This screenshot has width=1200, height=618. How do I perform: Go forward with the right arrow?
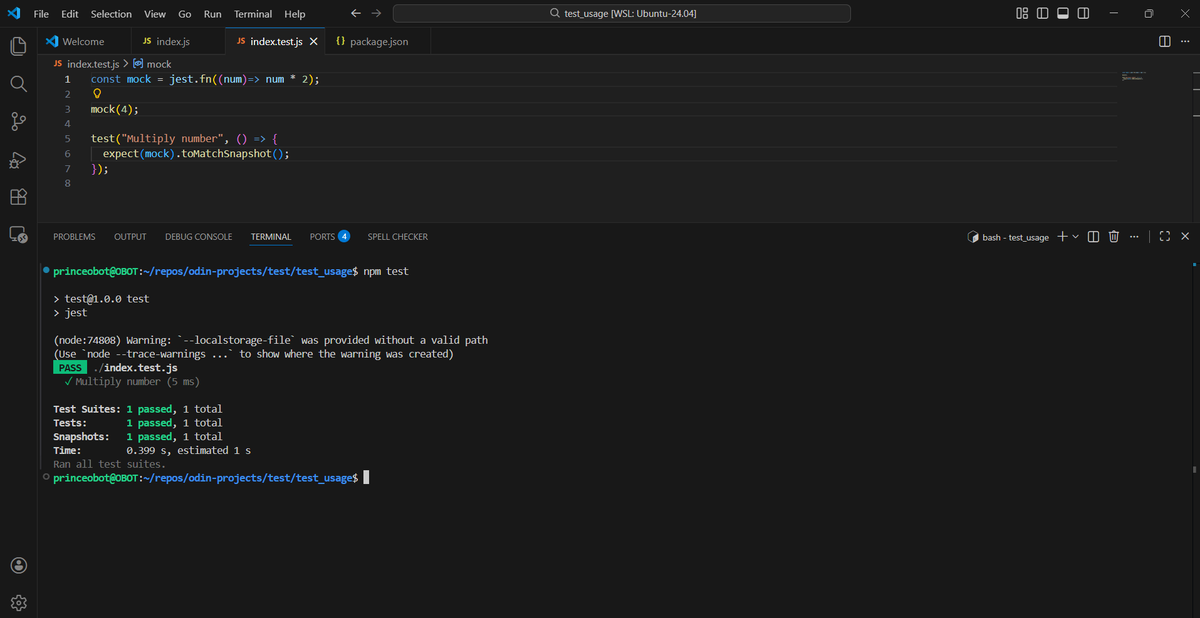pyautogui.click(x=376, y=13)
